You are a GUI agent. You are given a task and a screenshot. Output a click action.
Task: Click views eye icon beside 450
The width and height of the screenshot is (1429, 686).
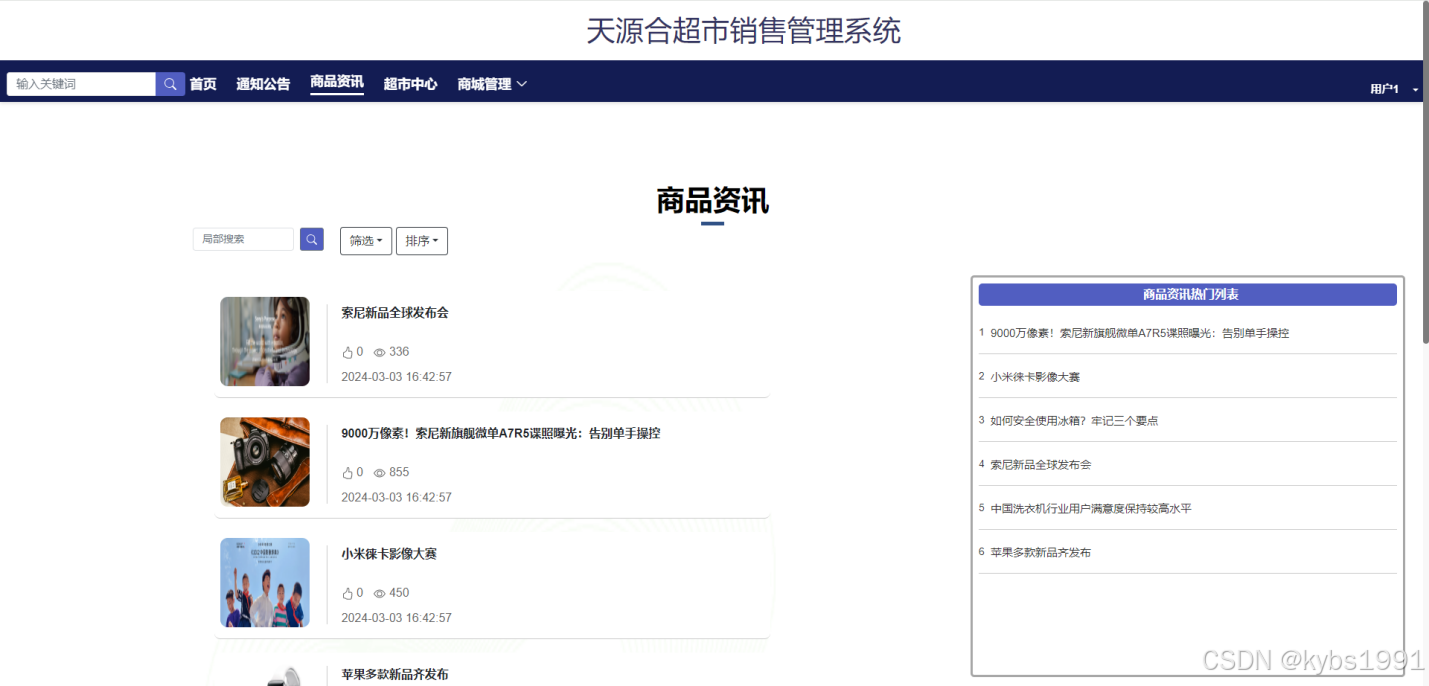(379, 593)
